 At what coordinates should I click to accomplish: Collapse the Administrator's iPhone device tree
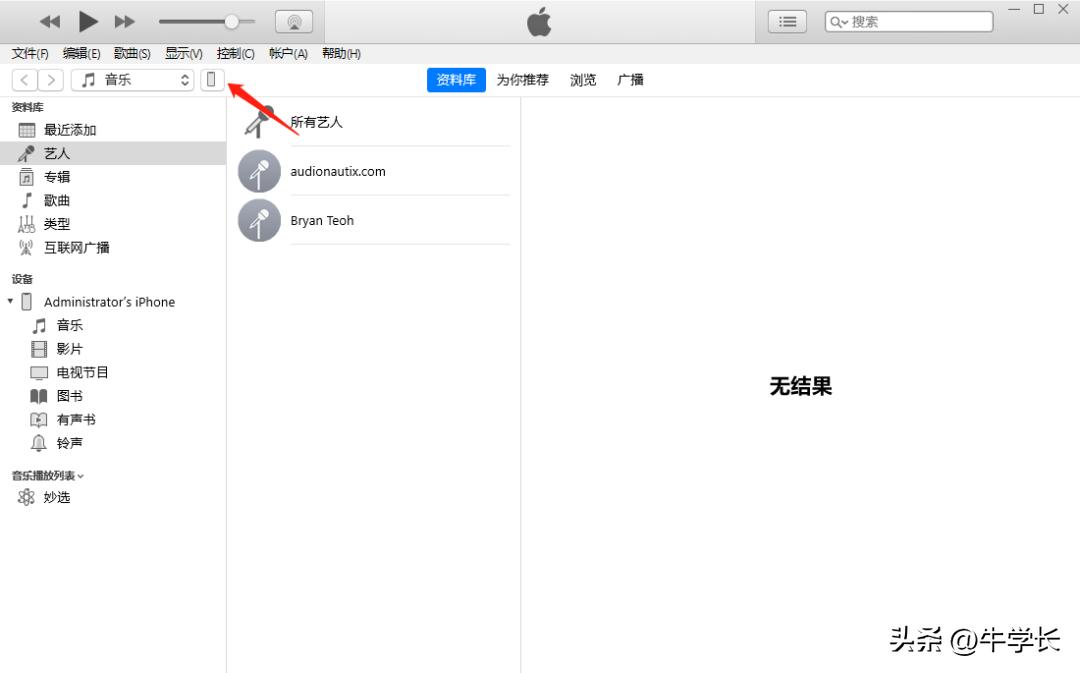pos(10,301)
